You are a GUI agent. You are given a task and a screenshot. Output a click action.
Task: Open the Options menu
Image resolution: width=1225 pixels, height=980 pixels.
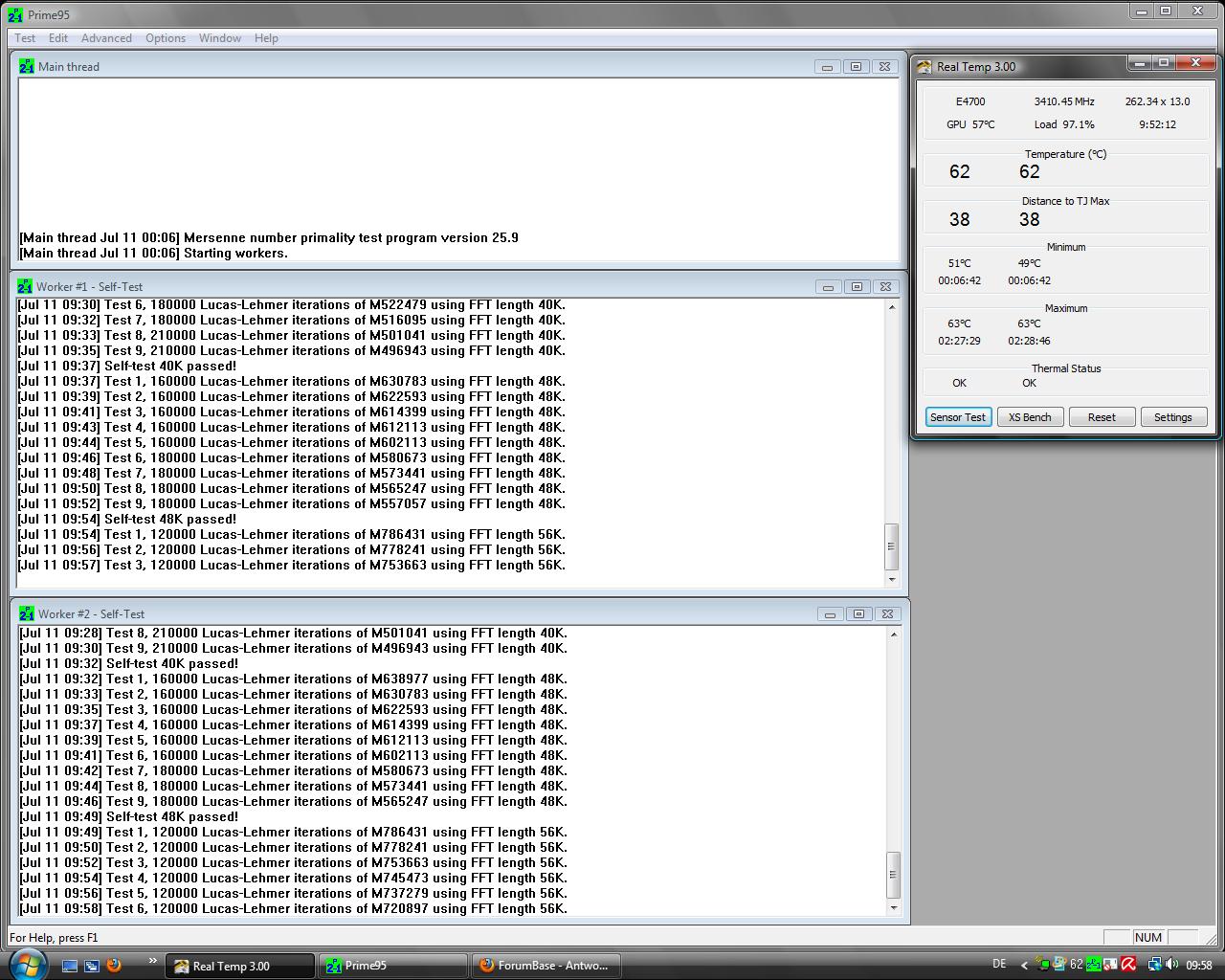166,38
